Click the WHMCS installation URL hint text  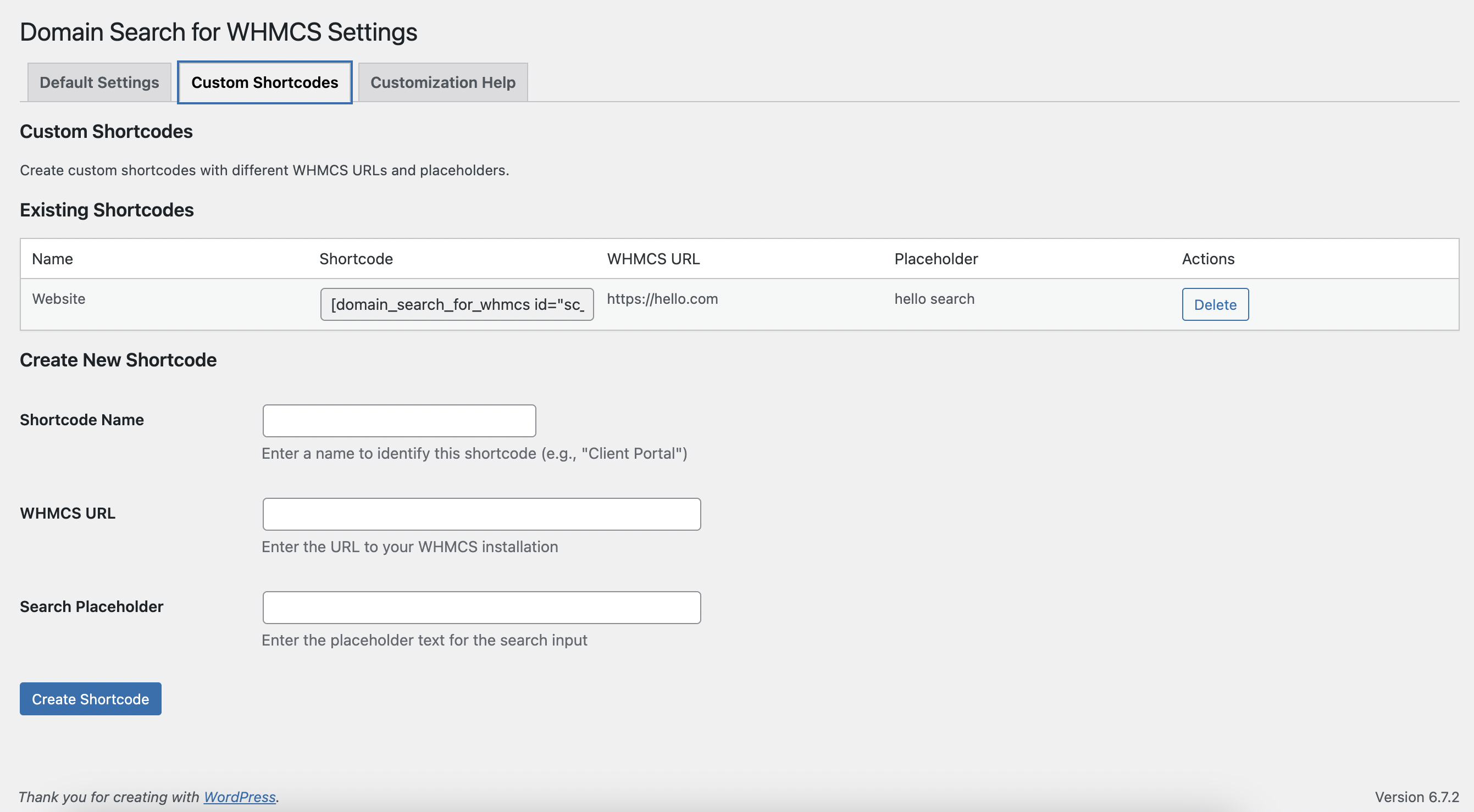pyautogui.click(x=409, y=547)
